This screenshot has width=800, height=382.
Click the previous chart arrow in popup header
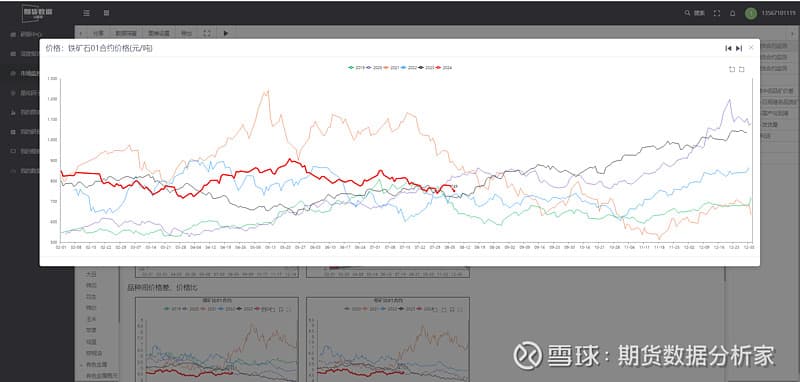[x=728, y=48]
